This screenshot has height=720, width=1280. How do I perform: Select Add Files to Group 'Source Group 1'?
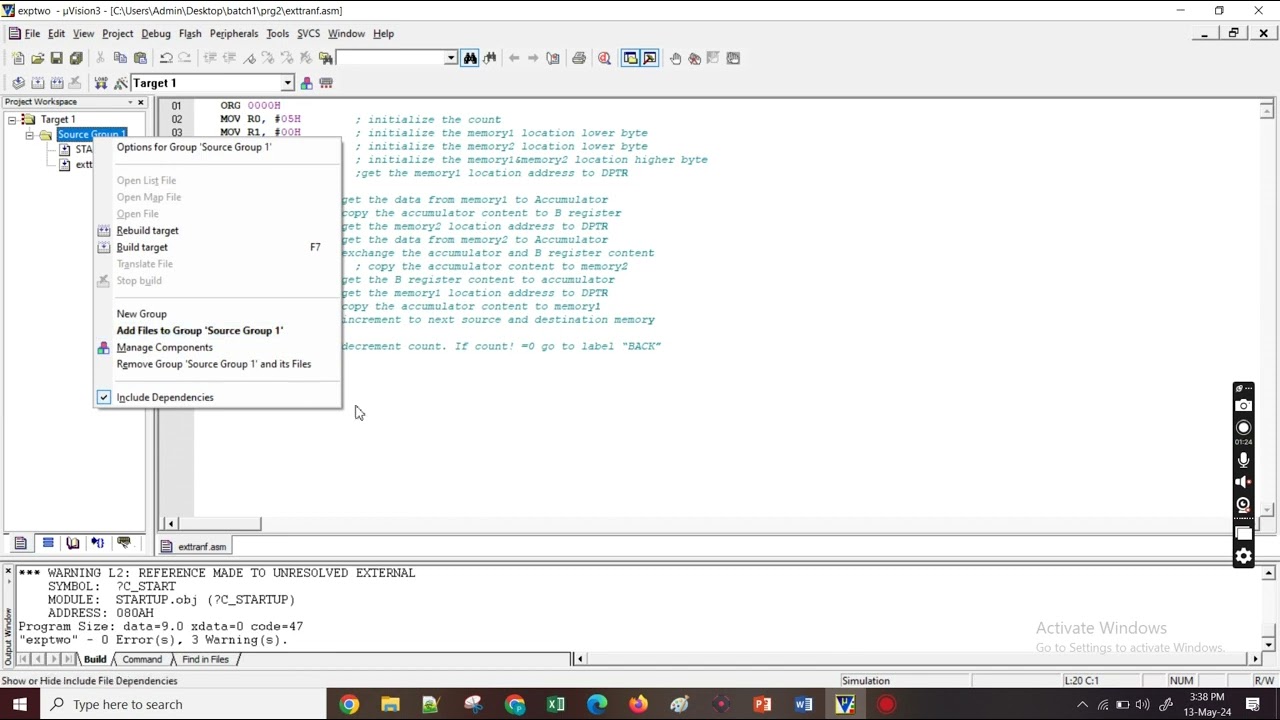[200, 330]
